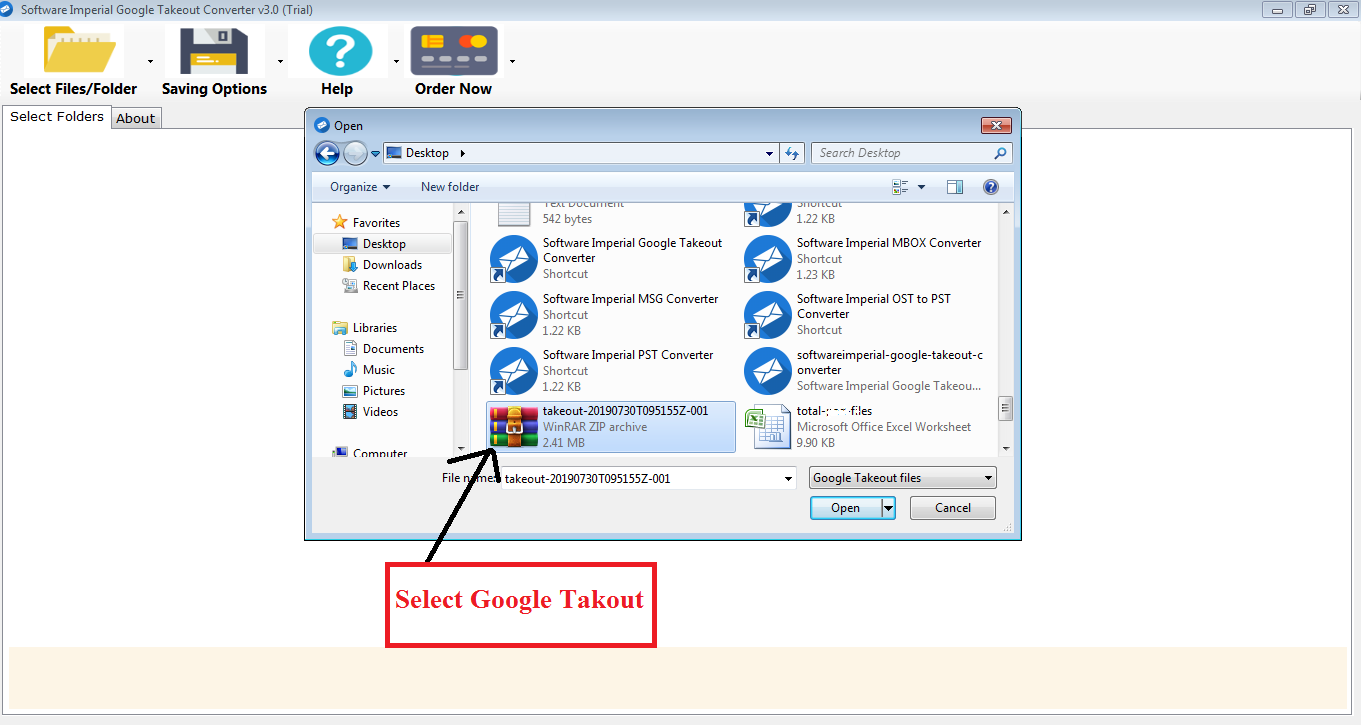Image resolution: width=1361 pixels, height=725 pixels.
Task: Click the 'Microsoft Office Excel Worksheet' text
Action: [884, 427]
